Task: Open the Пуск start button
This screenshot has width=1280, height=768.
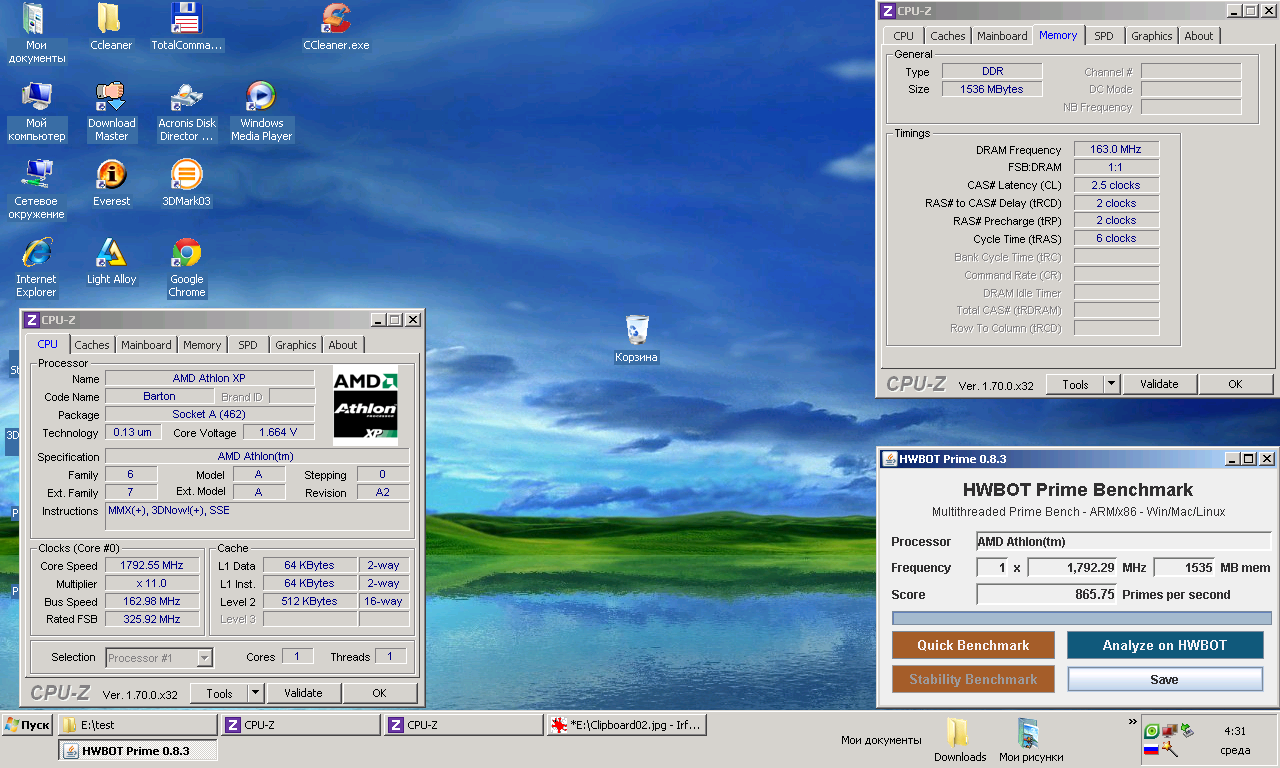Action: (27, 725)
